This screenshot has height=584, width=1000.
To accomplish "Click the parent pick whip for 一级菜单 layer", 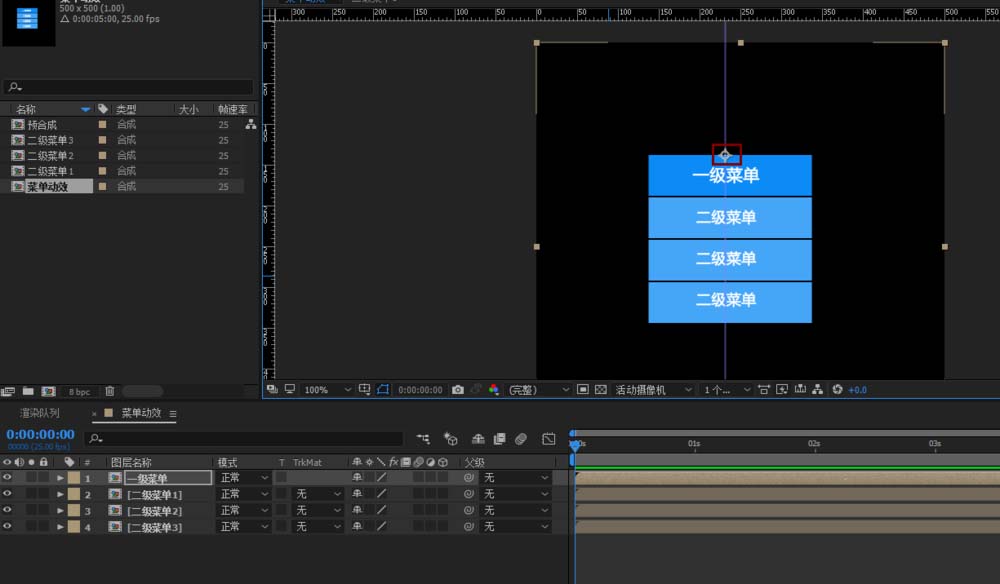I will click(469, 478).
